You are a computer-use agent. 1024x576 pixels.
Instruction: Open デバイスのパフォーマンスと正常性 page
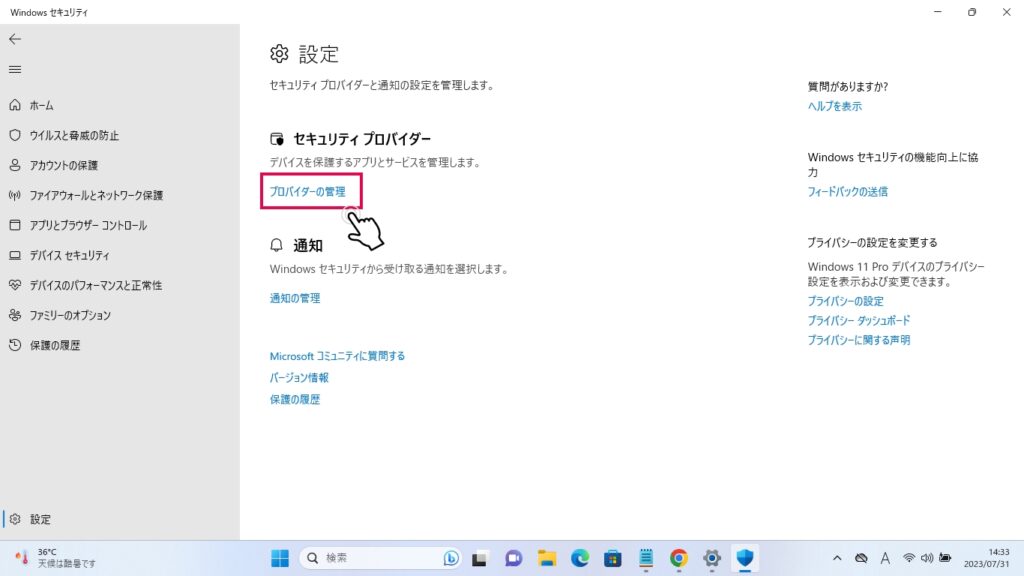pos(95,285)
